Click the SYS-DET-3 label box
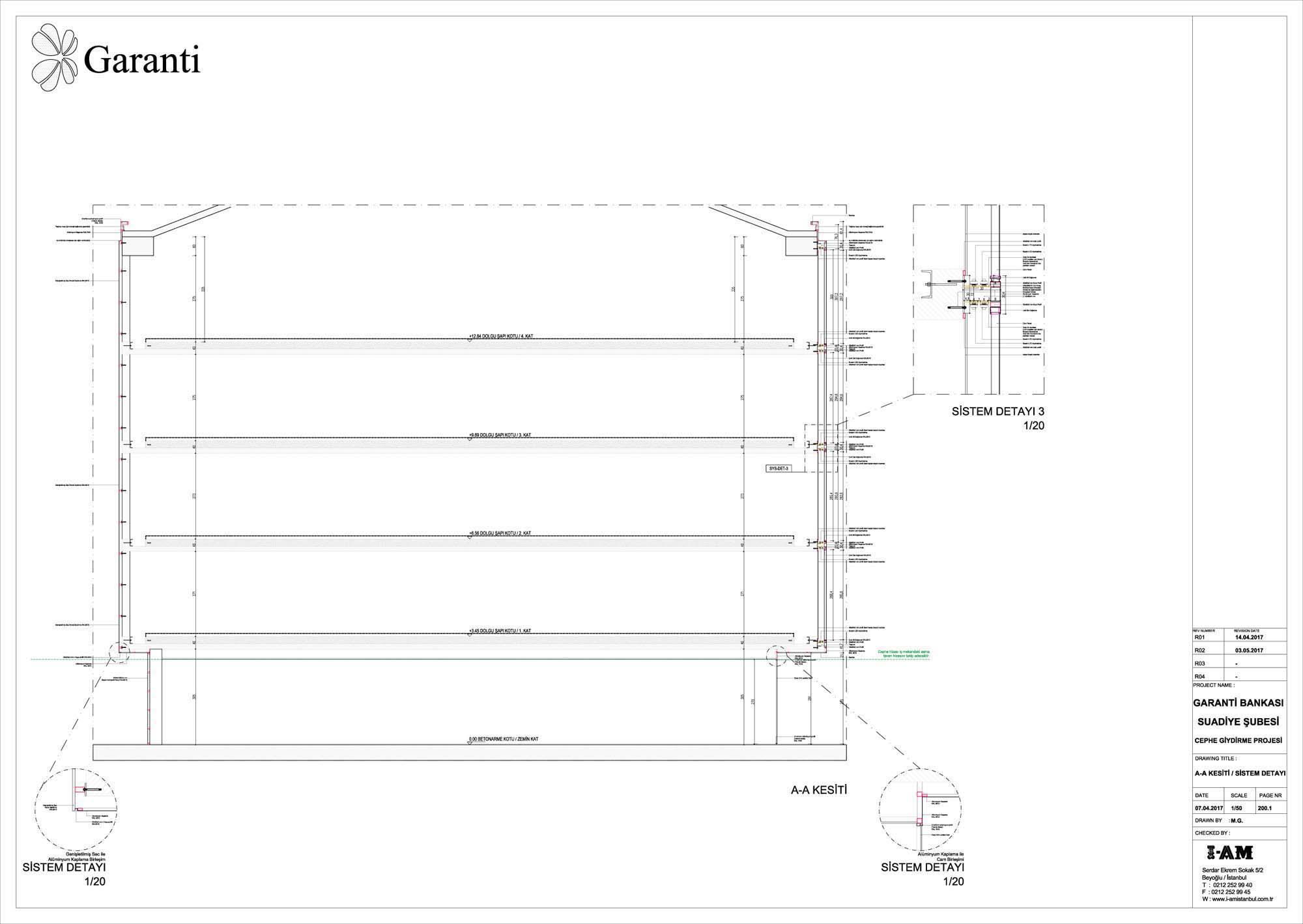1303x924 pixels. [779, 468]
